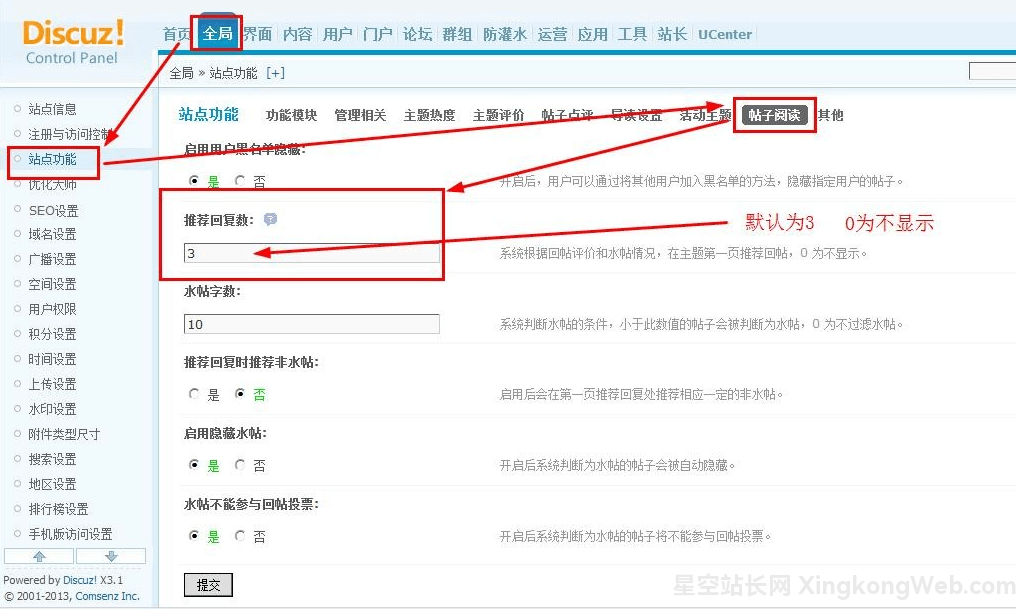The width and height of the screenshot is (1016, 610).
Task: Open the 帖子点评 tab
Action: (x=567, y=115)
